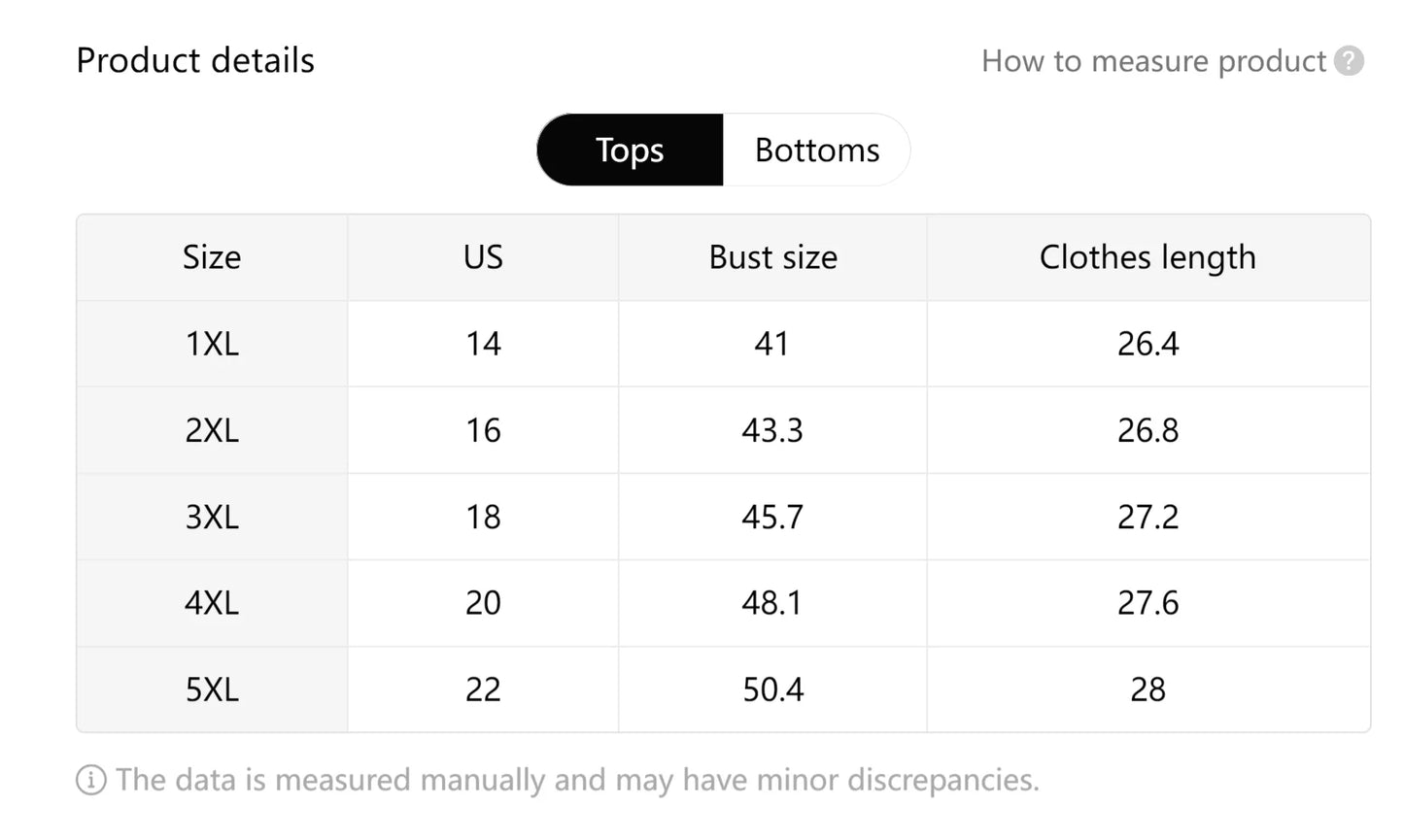Screen dimensions: 1404x840
Task: Select US size 20 in the 4XL row
Action: [x=482, y=603]
